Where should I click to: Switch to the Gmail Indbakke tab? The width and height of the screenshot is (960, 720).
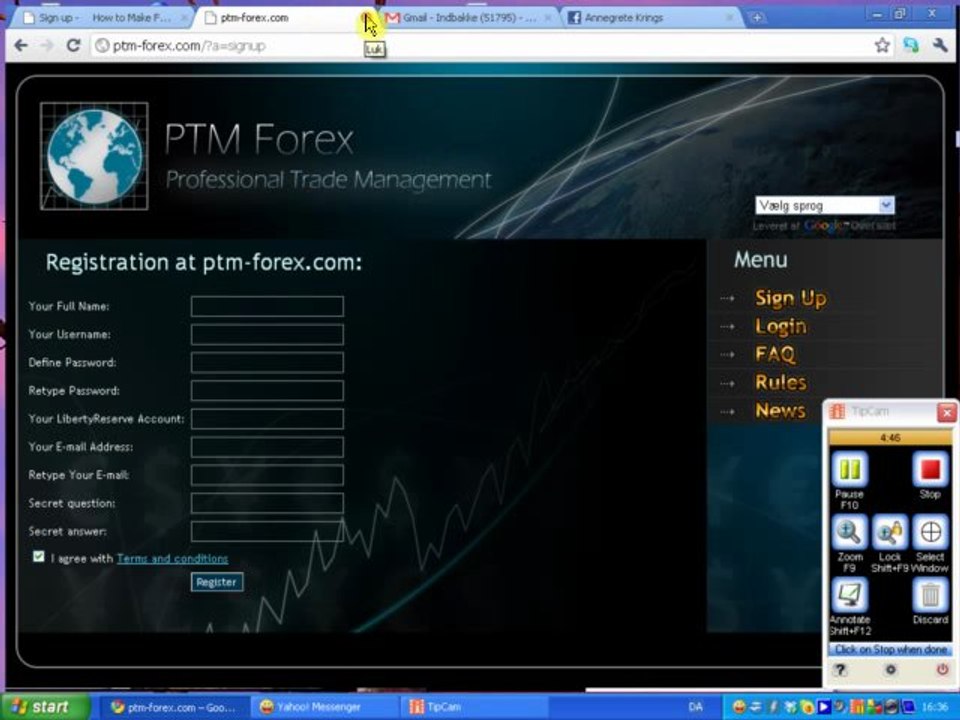click(x=468, y=18)
